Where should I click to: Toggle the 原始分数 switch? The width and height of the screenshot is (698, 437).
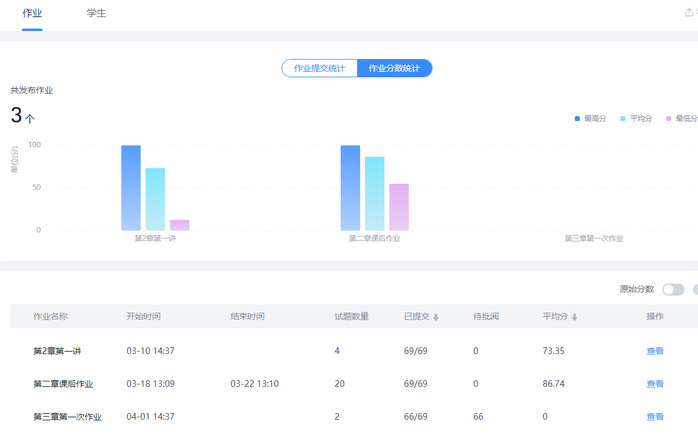tap(673, 289)
